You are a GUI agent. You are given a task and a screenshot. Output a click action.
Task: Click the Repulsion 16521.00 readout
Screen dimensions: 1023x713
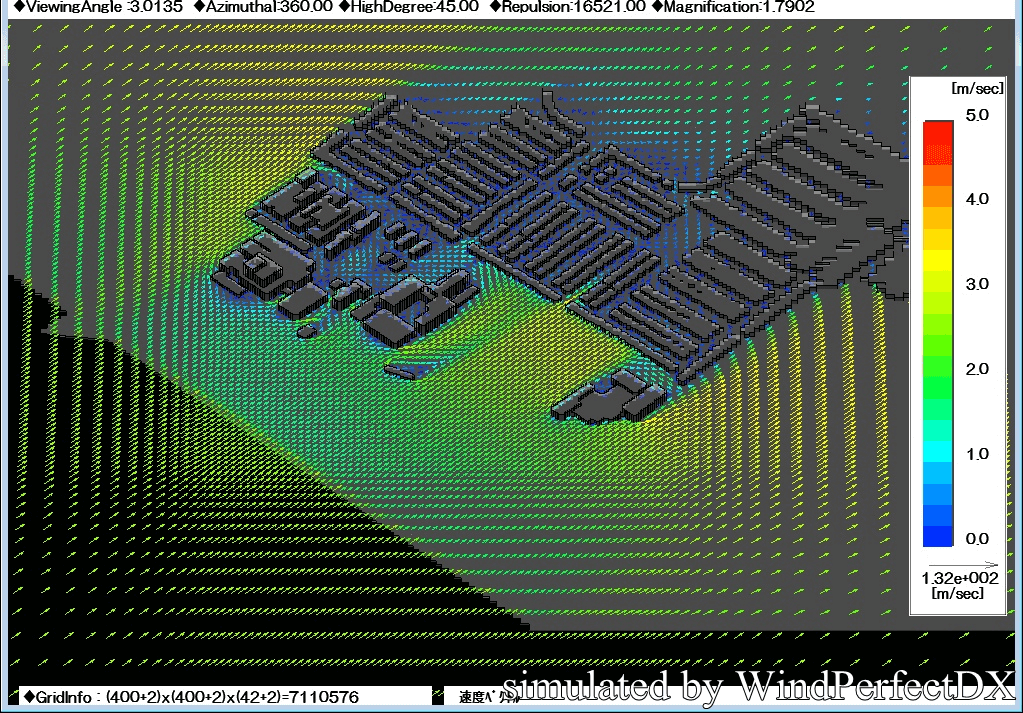tap(567, 7)
